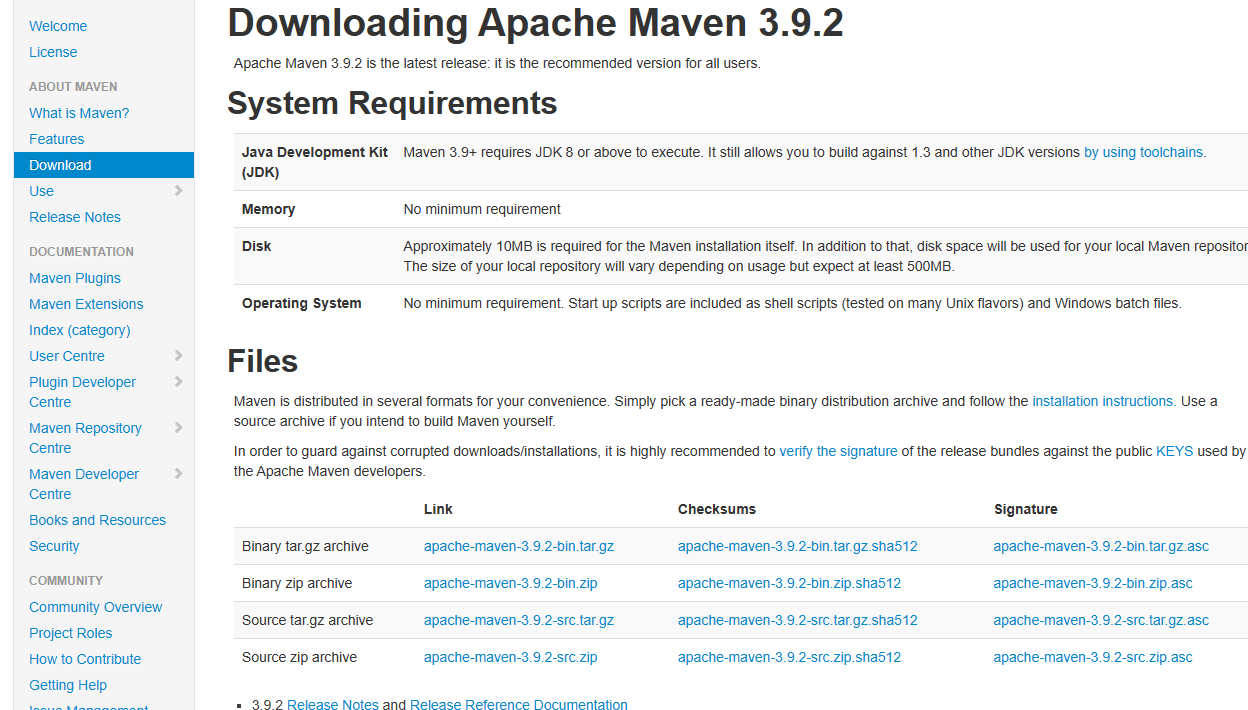
Task: Expand Maven Developer Centre chevron
Action: coord(178,473)
